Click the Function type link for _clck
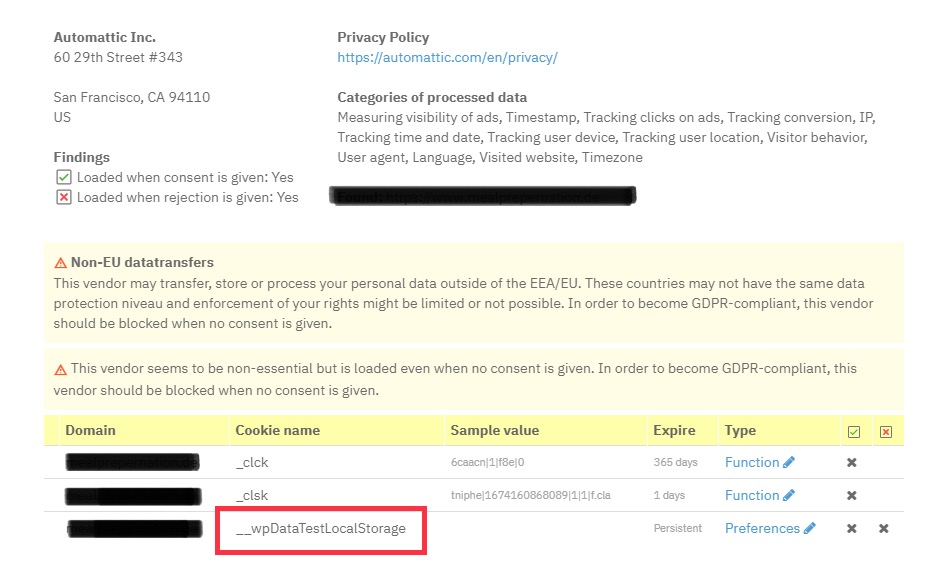 click(752, 462)
